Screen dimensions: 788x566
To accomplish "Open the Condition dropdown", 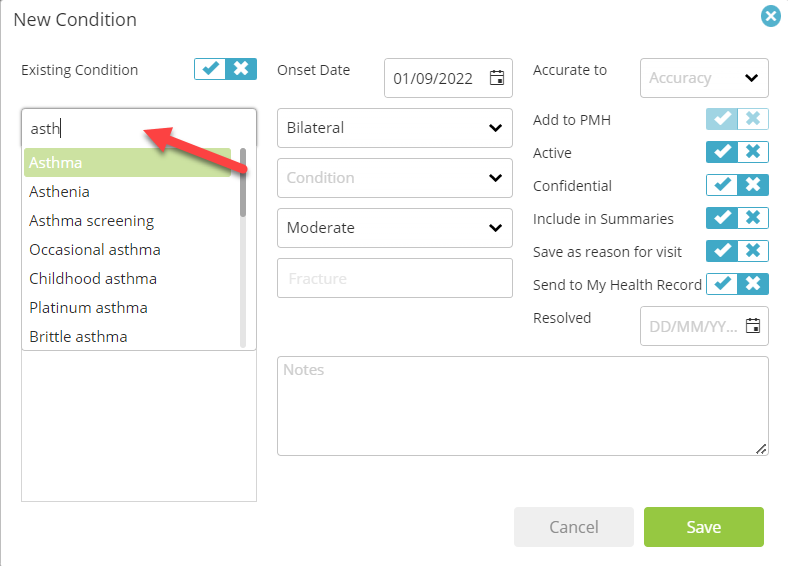I will [x=395, y=178].
